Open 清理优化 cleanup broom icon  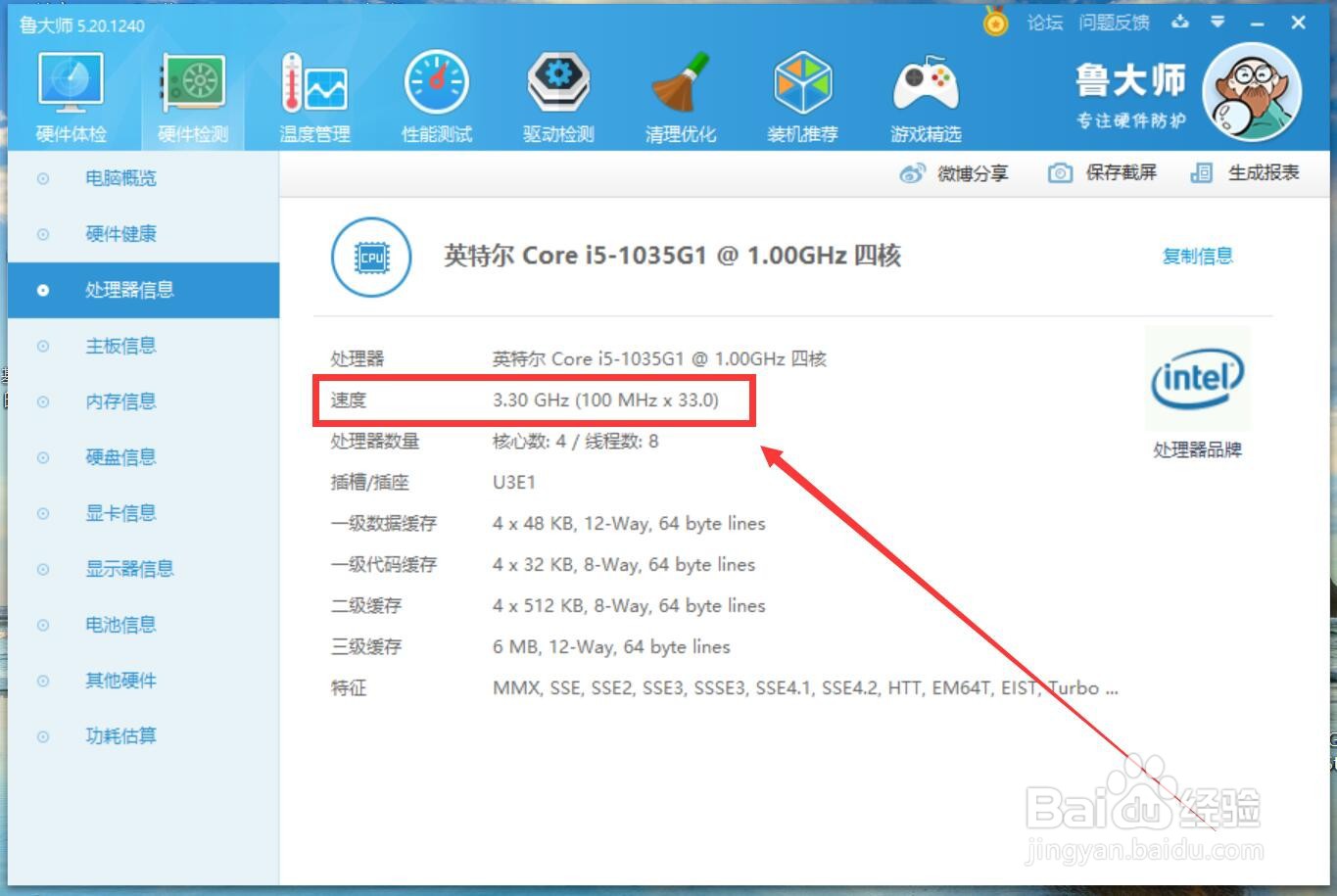coord(681,98)
